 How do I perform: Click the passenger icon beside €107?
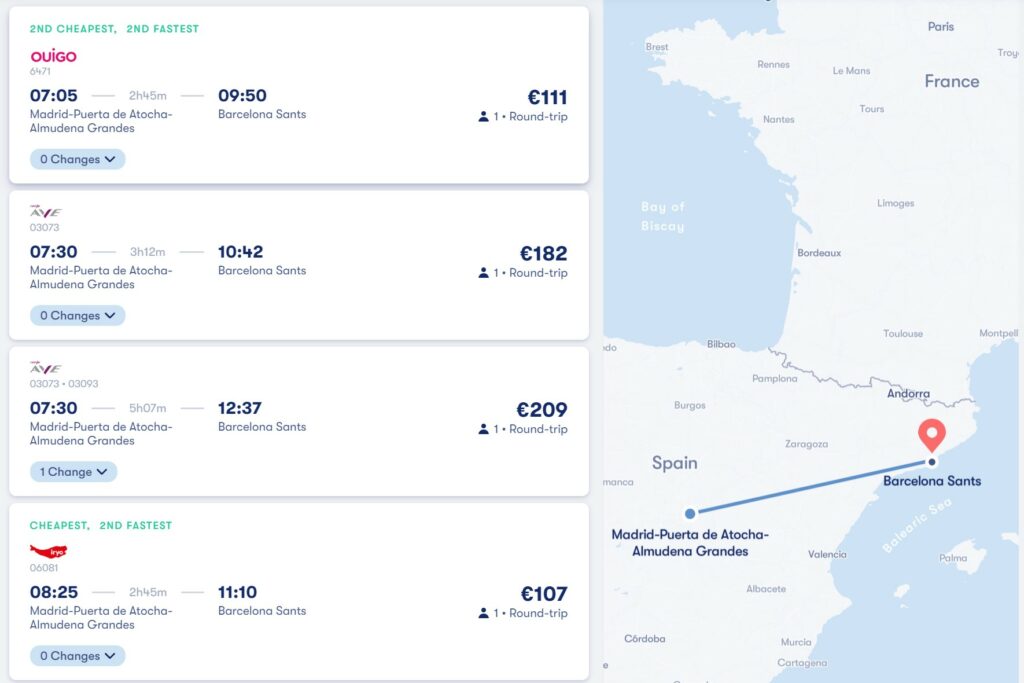tap(483, 613)
